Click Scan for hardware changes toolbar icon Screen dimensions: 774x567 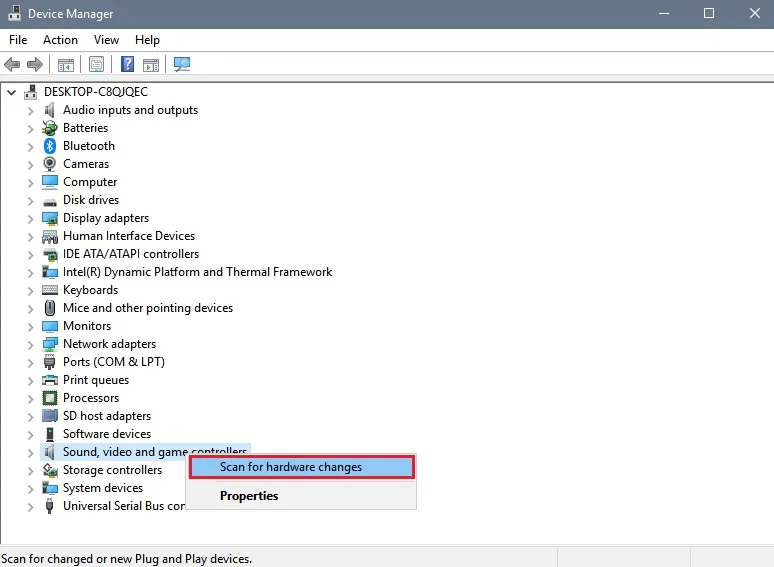(182, 65)
